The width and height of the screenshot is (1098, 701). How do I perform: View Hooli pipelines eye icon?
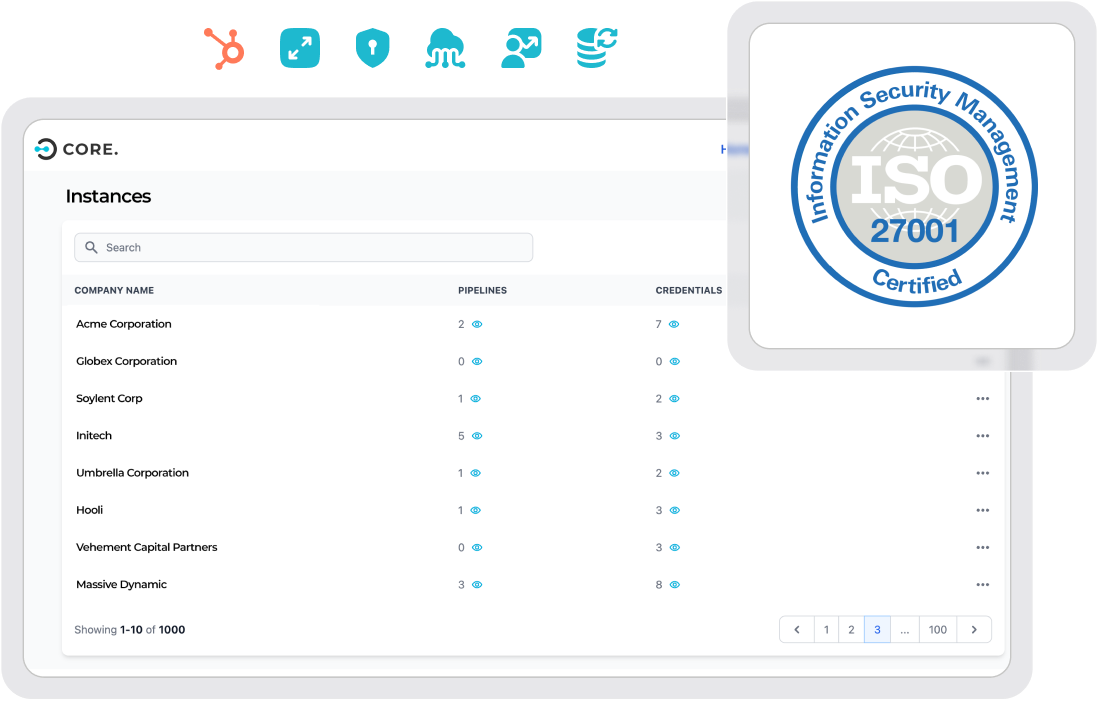click(x=476, y=510)
